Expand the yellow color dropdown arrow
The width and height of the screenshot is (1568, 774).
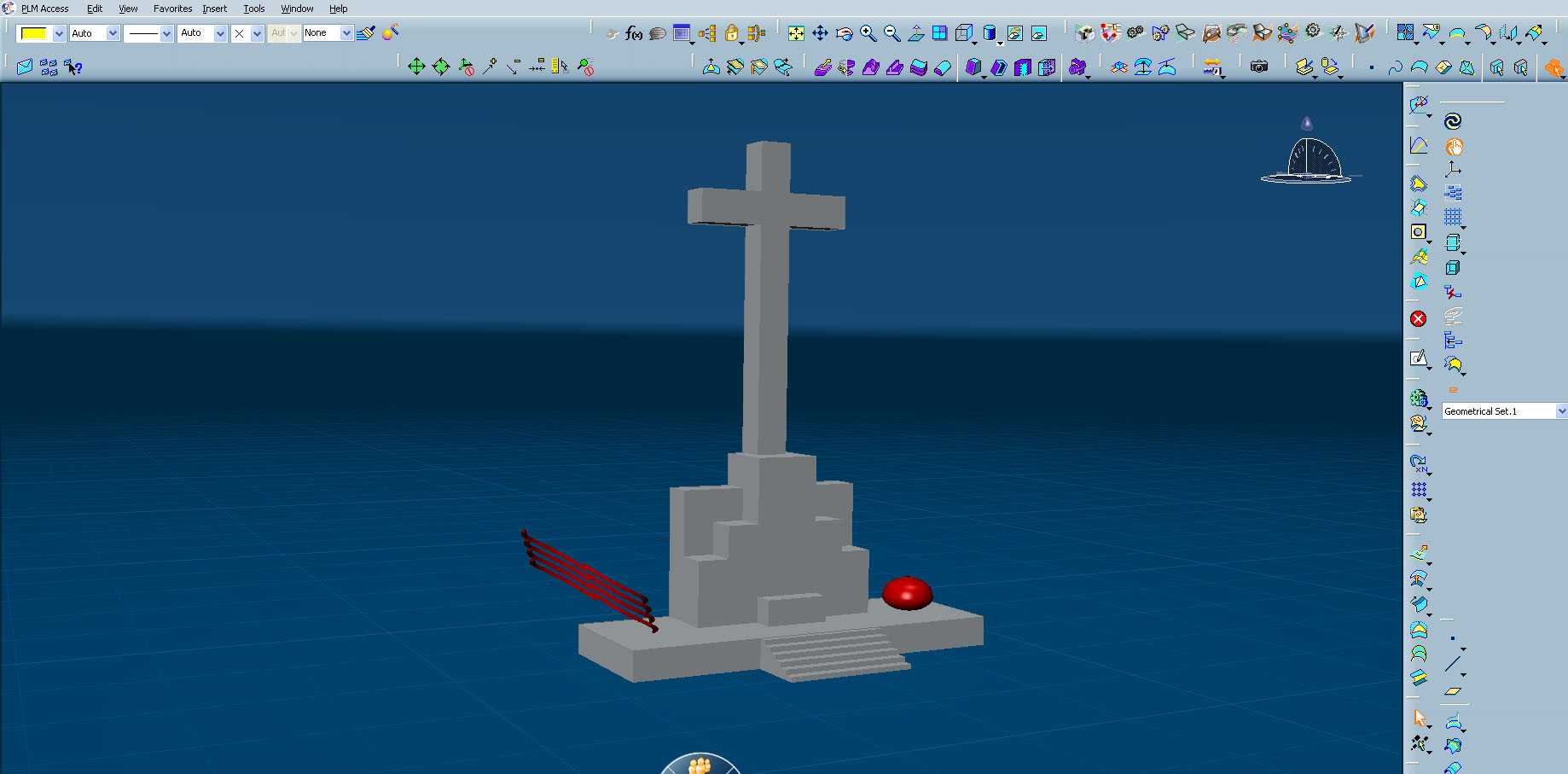(x=59, y=33)
